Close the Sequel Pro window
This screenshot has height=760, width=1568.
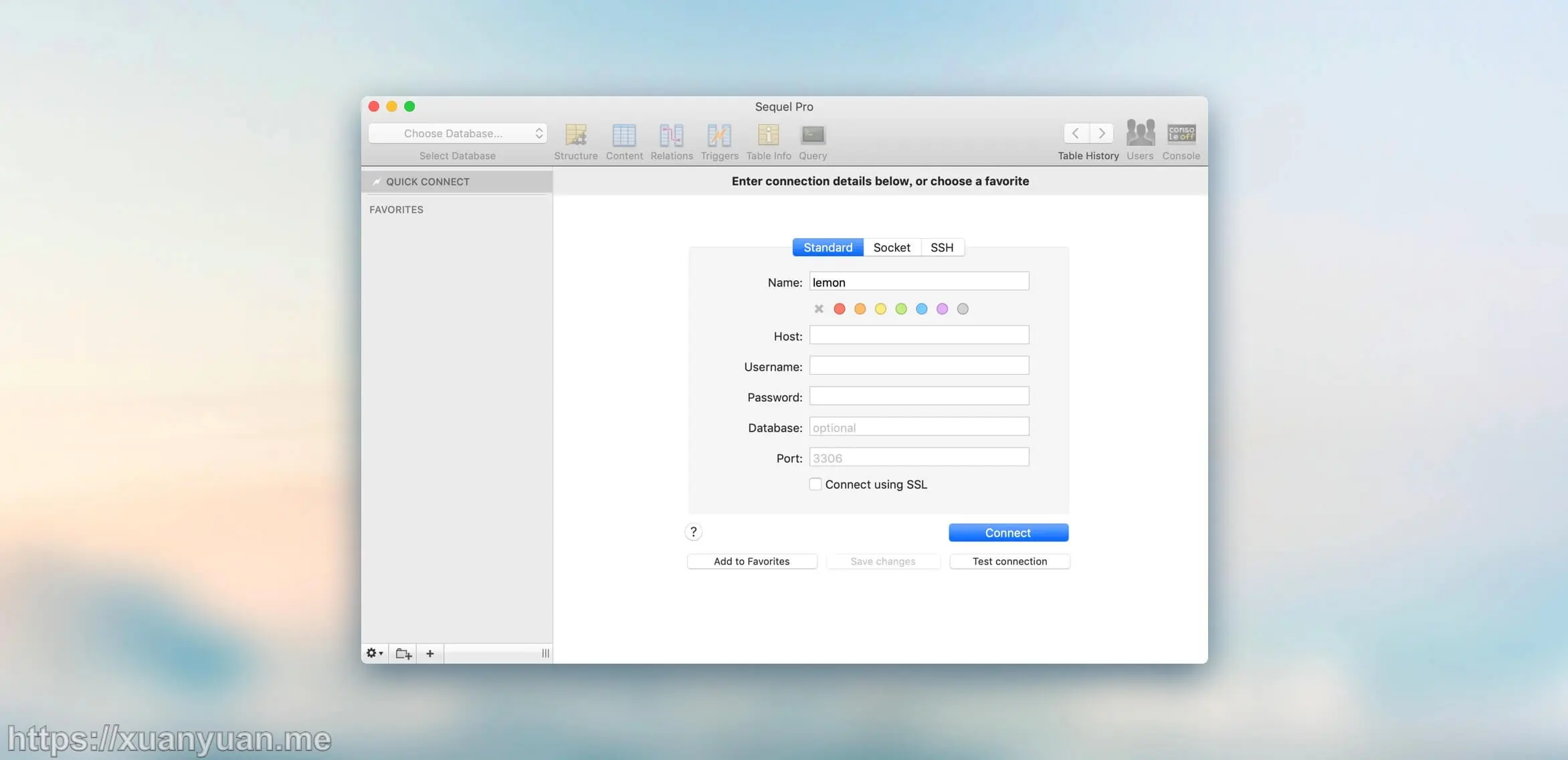point(374,106)
